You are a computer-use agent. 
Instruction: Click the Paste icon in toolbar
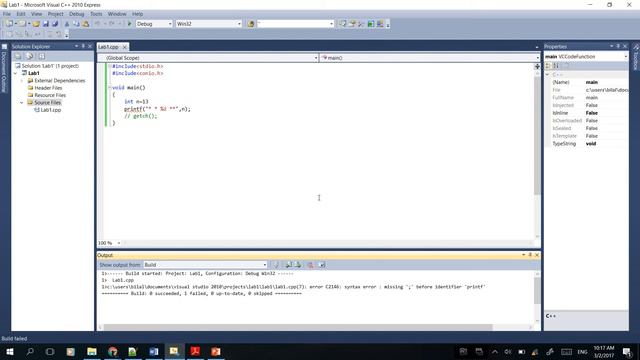tap(86, 24)
